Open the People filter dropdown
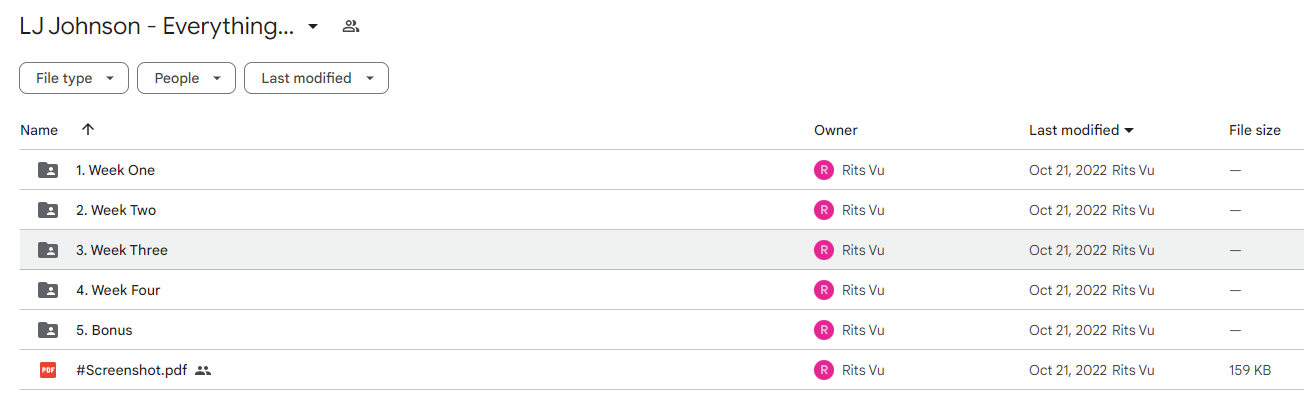 pos(186,78)
